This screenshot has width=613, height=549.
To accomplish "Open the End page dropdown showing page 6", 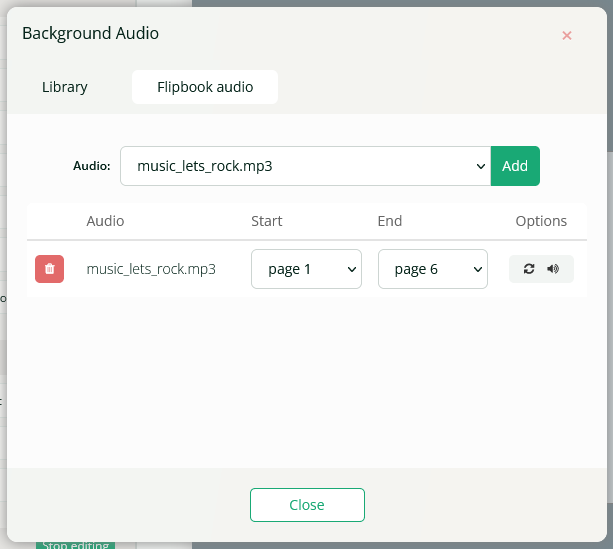I will pyautogui.click(x=433, y=269).
